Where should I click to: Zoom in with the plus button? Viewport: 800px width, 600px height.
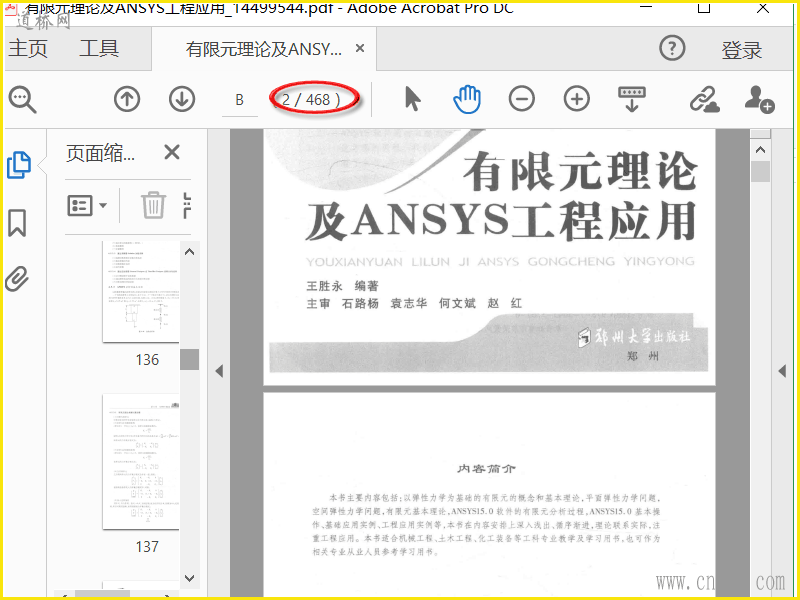point(577,99)
